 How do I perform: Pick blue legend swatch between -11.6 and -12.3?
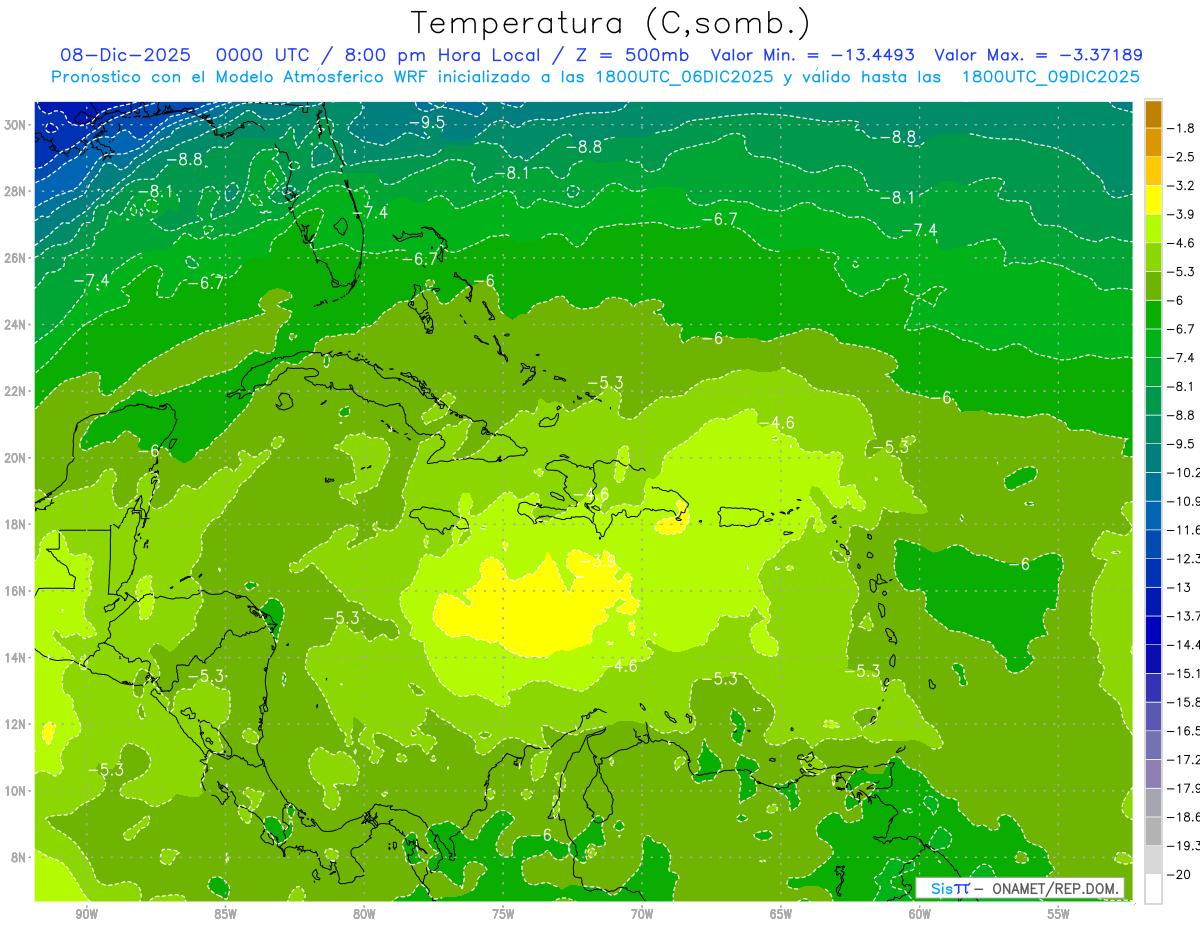[1153, 544]
